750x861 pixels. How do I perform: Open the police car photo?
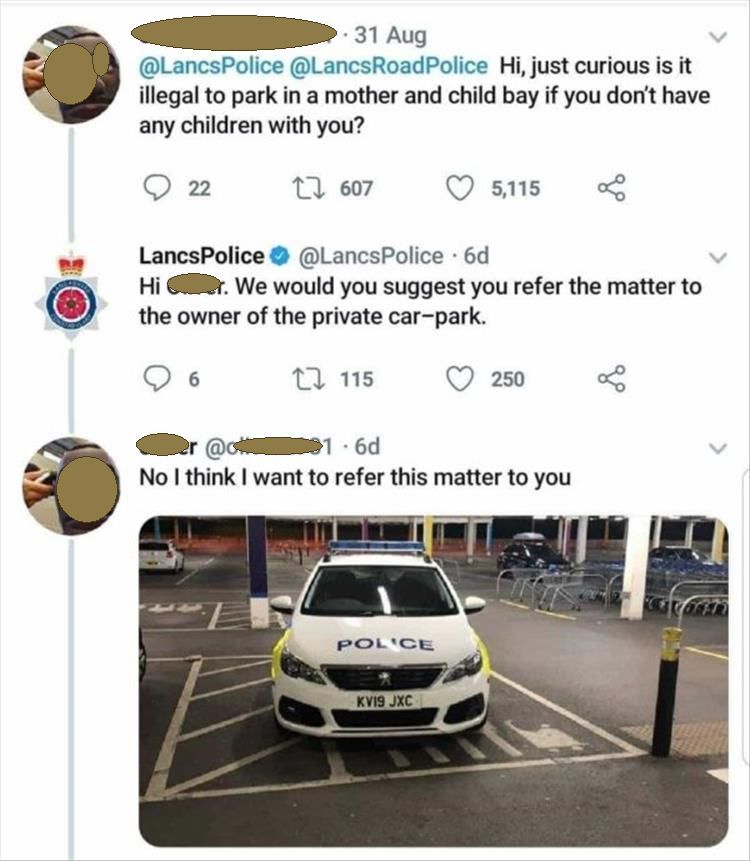[x=433, y=680]
